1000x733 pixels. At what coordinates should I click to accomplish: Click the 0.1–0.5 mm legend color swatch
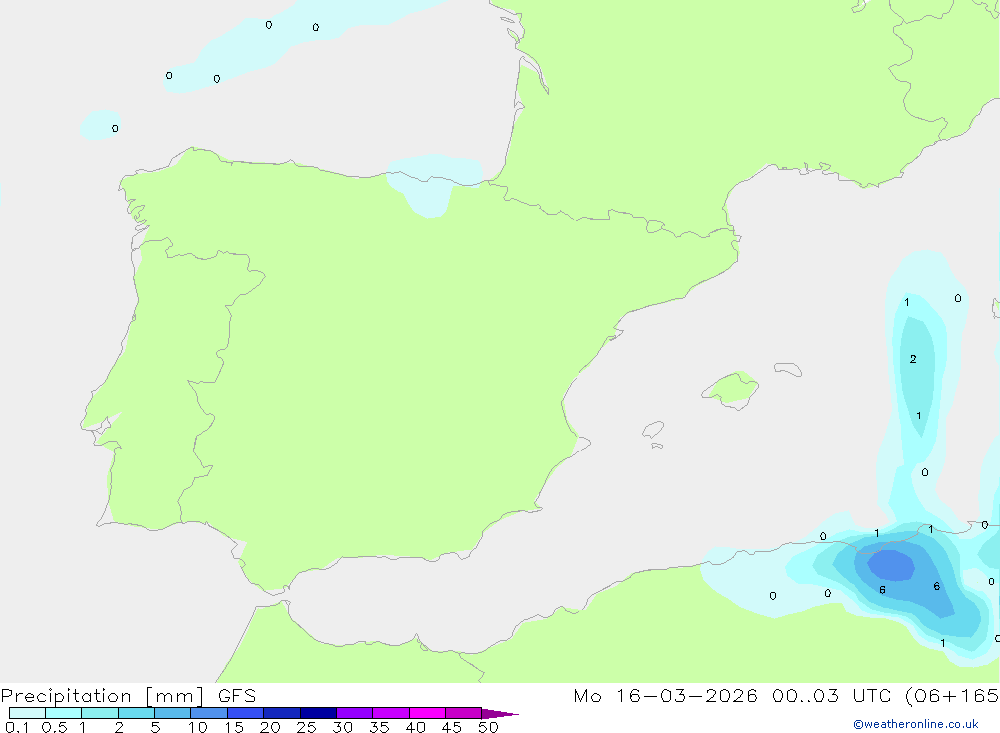click(27, 713)
